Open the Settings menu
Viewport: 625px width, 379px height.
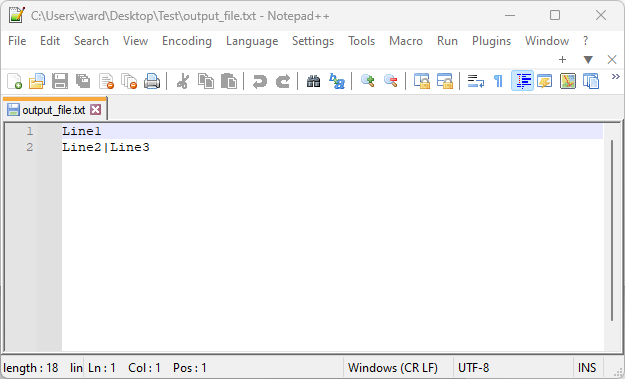click(313, 41)
